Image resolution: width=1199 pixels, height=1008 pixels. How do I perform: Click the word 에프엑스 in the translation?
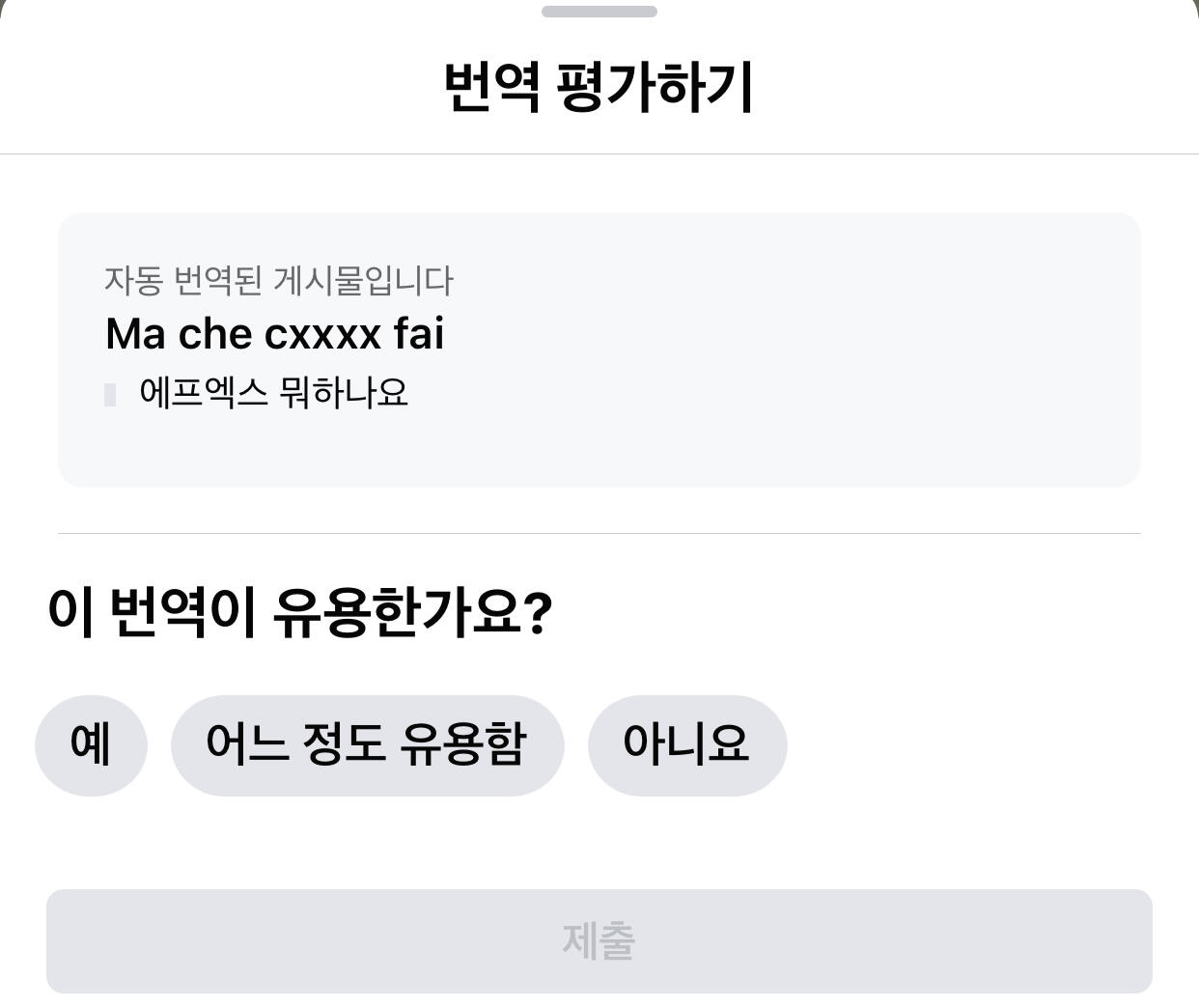203,393
